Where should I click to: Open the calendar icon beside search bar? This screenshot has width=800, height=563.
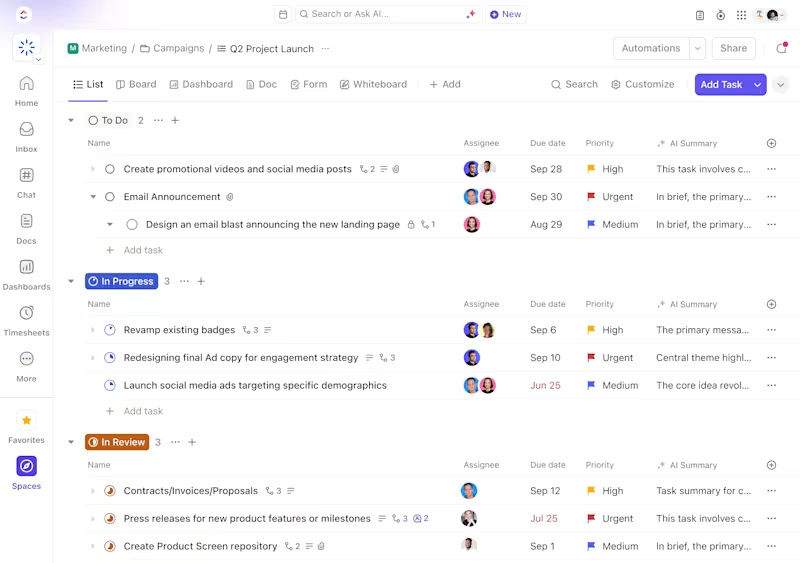point(283,14)
